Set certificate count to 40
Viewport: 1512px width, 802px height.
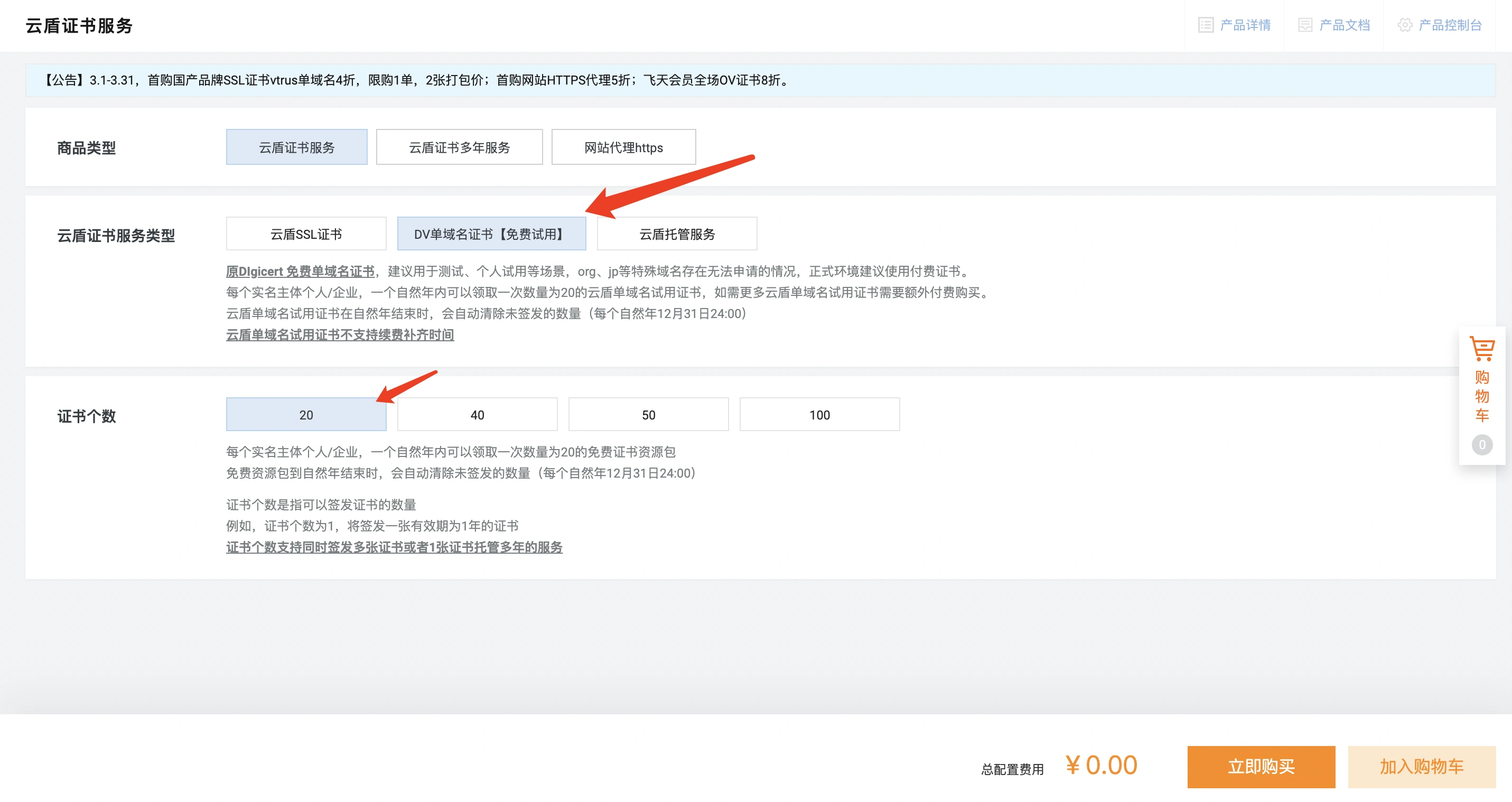477,415
